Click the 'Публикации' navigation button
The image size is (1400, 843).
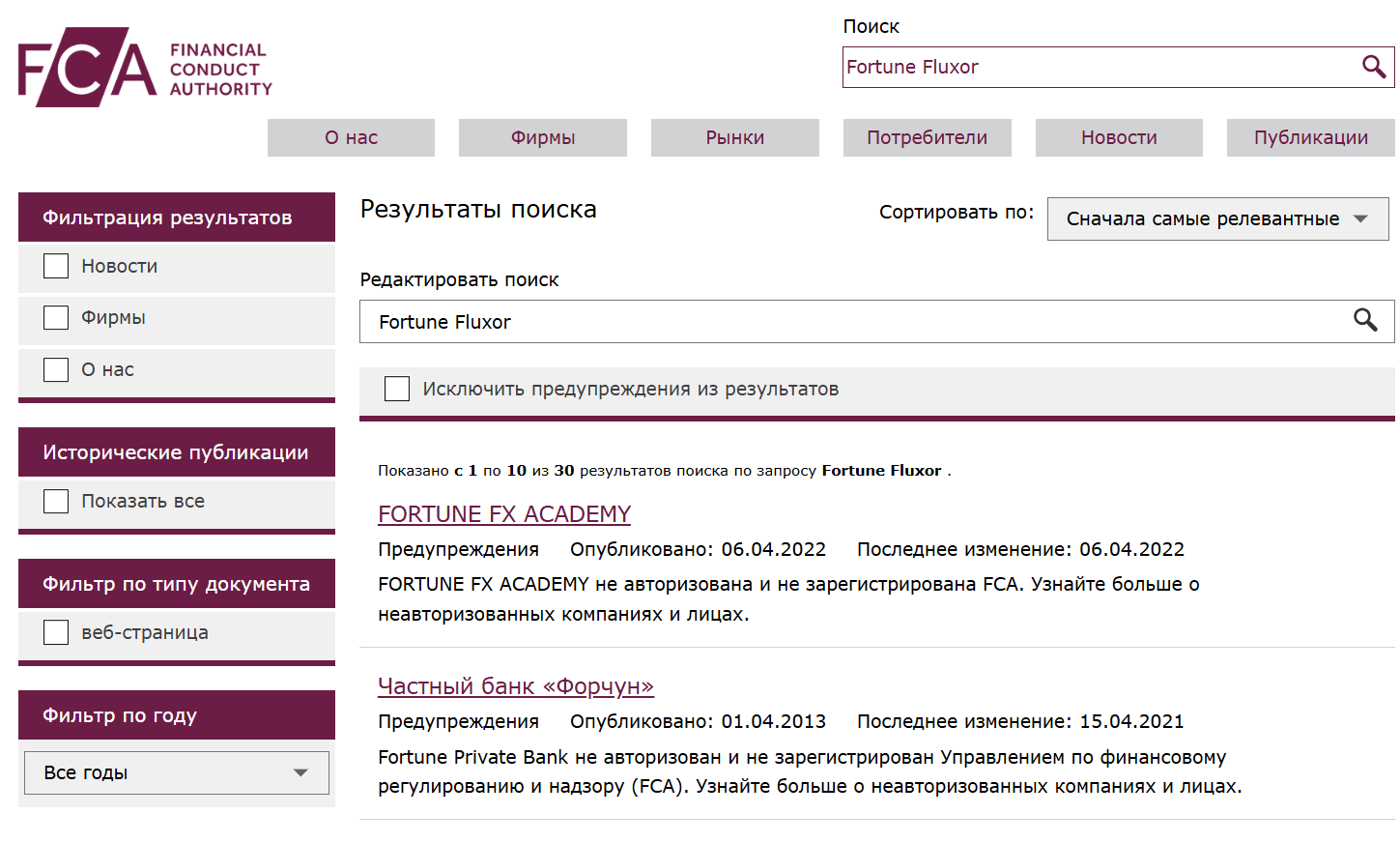coord(1310,137)
